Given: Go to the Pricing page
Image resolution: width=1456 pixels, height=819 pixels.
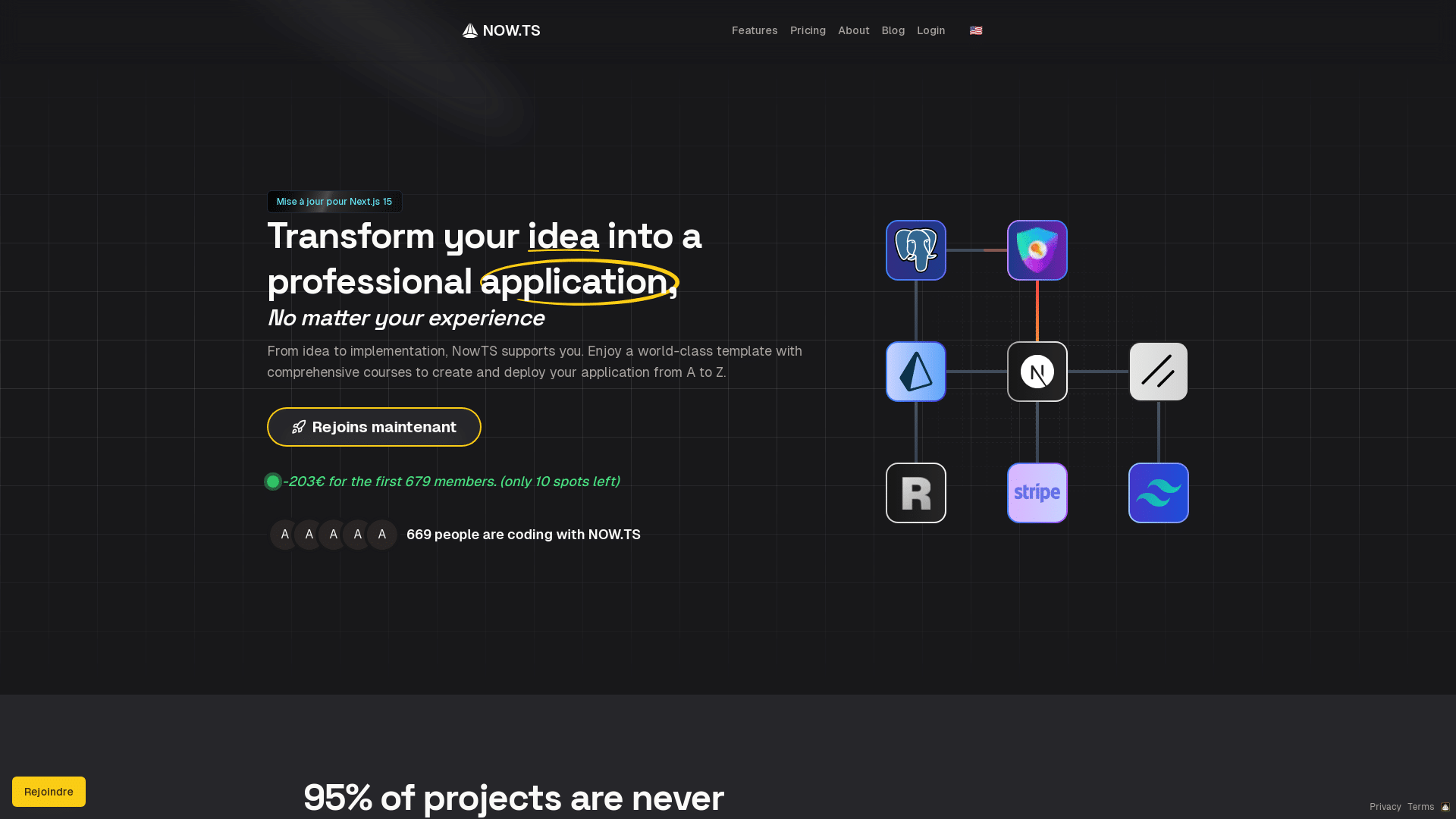Looking at the screenshot, I should point(808,30).
